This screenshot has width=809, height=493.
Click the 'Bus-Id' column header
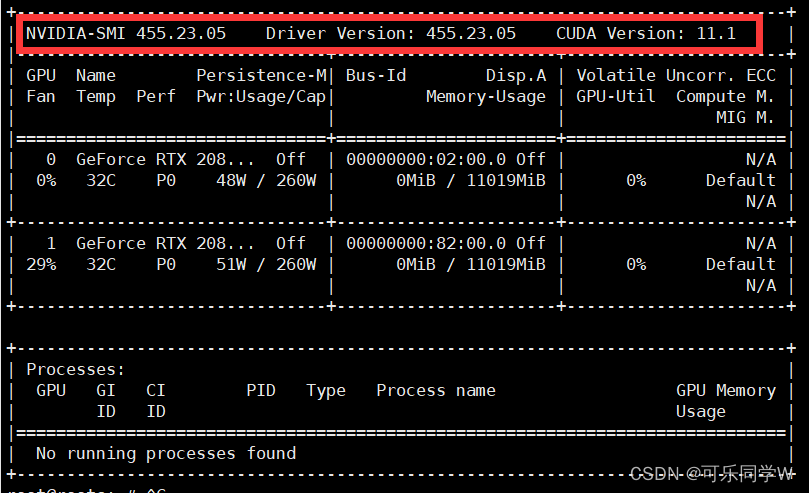tap(376, 76)
